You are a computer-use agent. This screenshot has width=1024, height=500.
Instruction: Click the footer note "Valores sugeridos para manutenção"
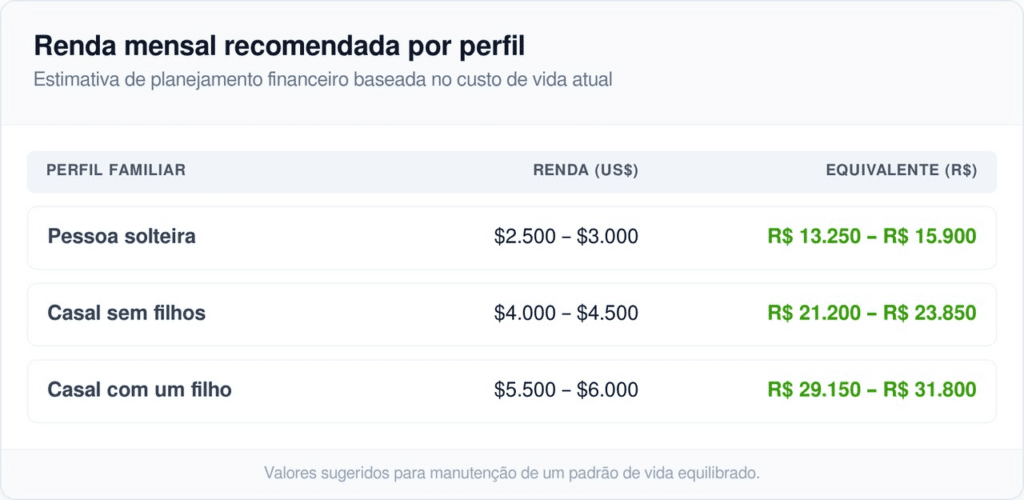click(x=512, y=472)
